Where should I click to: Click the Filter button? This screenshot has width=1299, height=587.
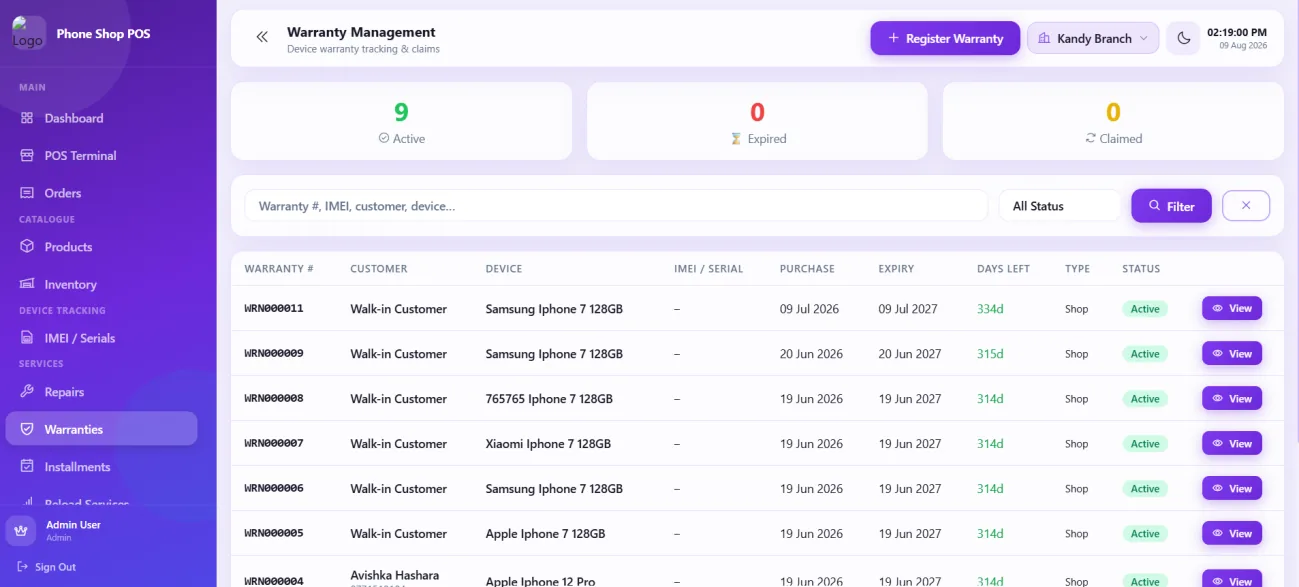(x=1171, y=206)
